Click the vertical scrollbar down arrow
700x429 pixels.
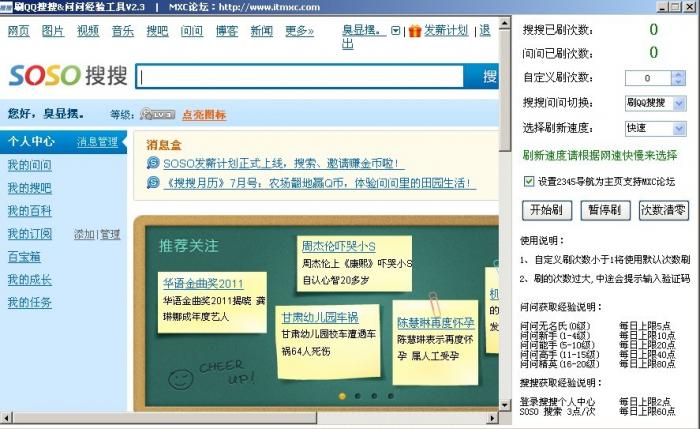tap(505, 405)
